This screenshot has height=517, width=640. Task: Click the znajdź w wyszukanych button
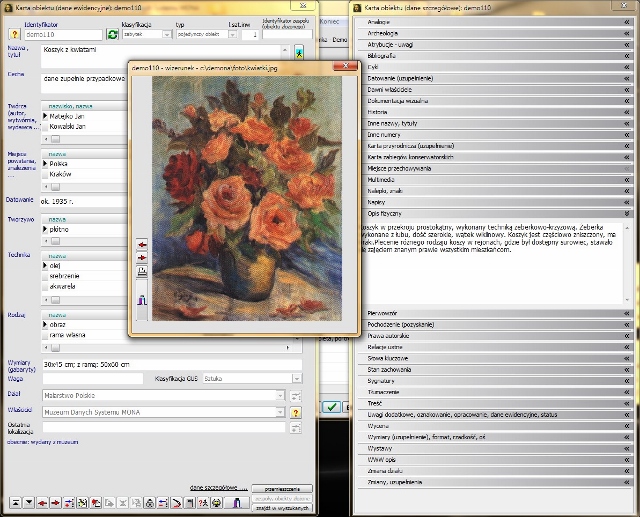(282, 508)
